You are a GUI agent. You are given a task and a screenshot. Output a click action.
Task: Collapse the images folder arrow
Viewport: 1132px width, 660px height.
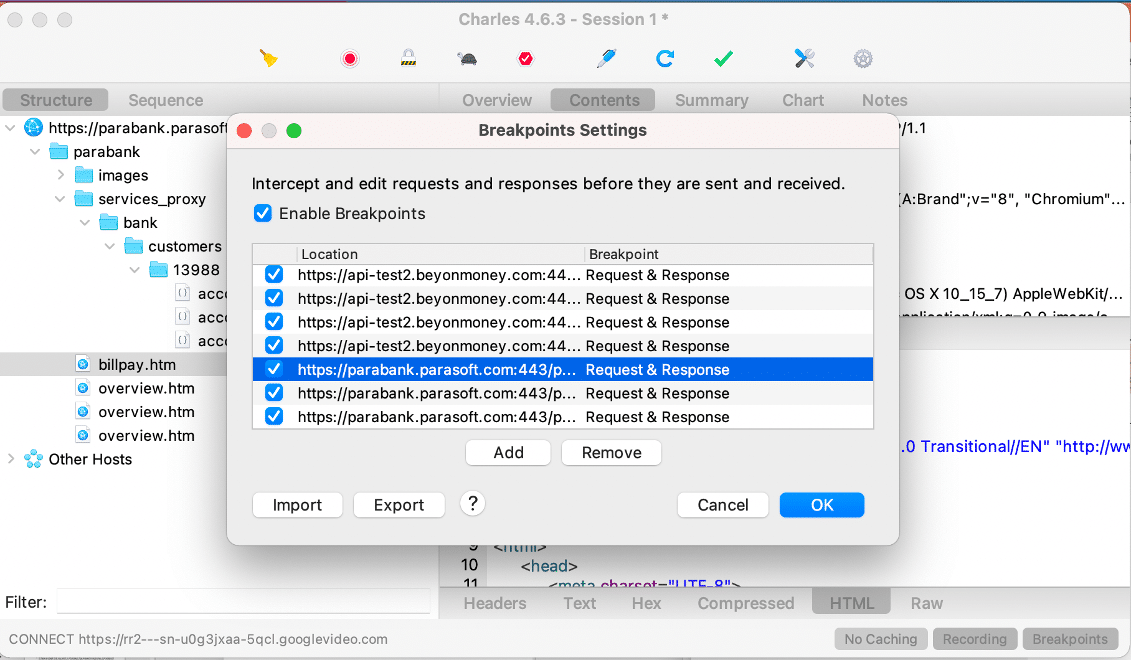coord(61,175)
